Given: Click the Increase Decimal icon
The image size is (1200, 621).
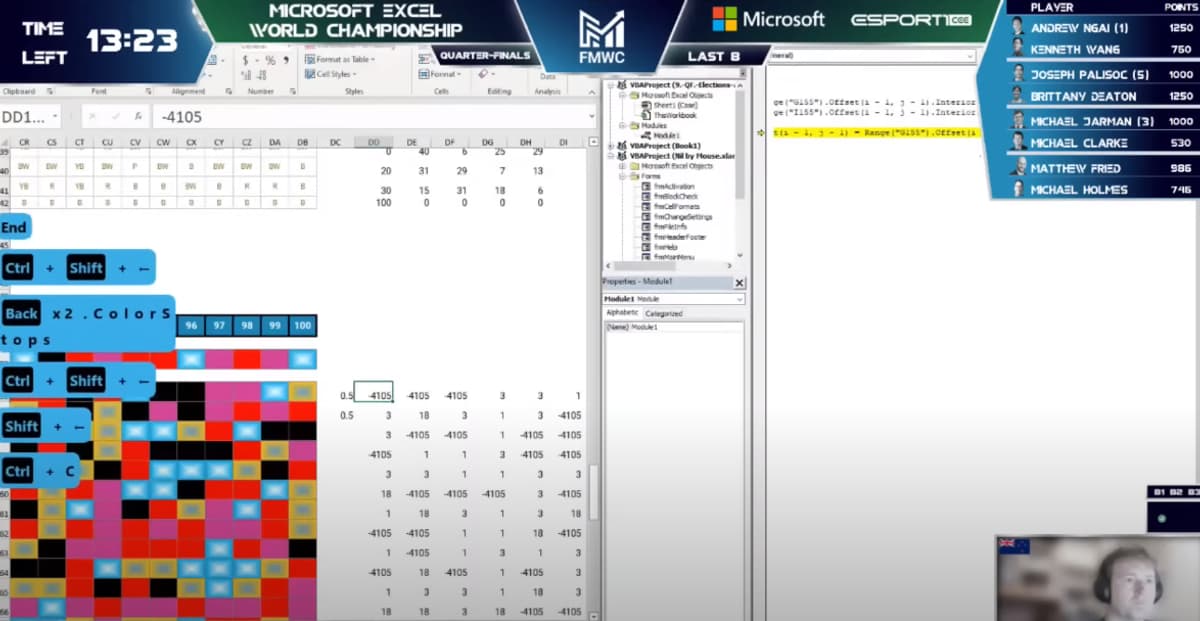Looking at the screenshot, I should pos(245,75).
